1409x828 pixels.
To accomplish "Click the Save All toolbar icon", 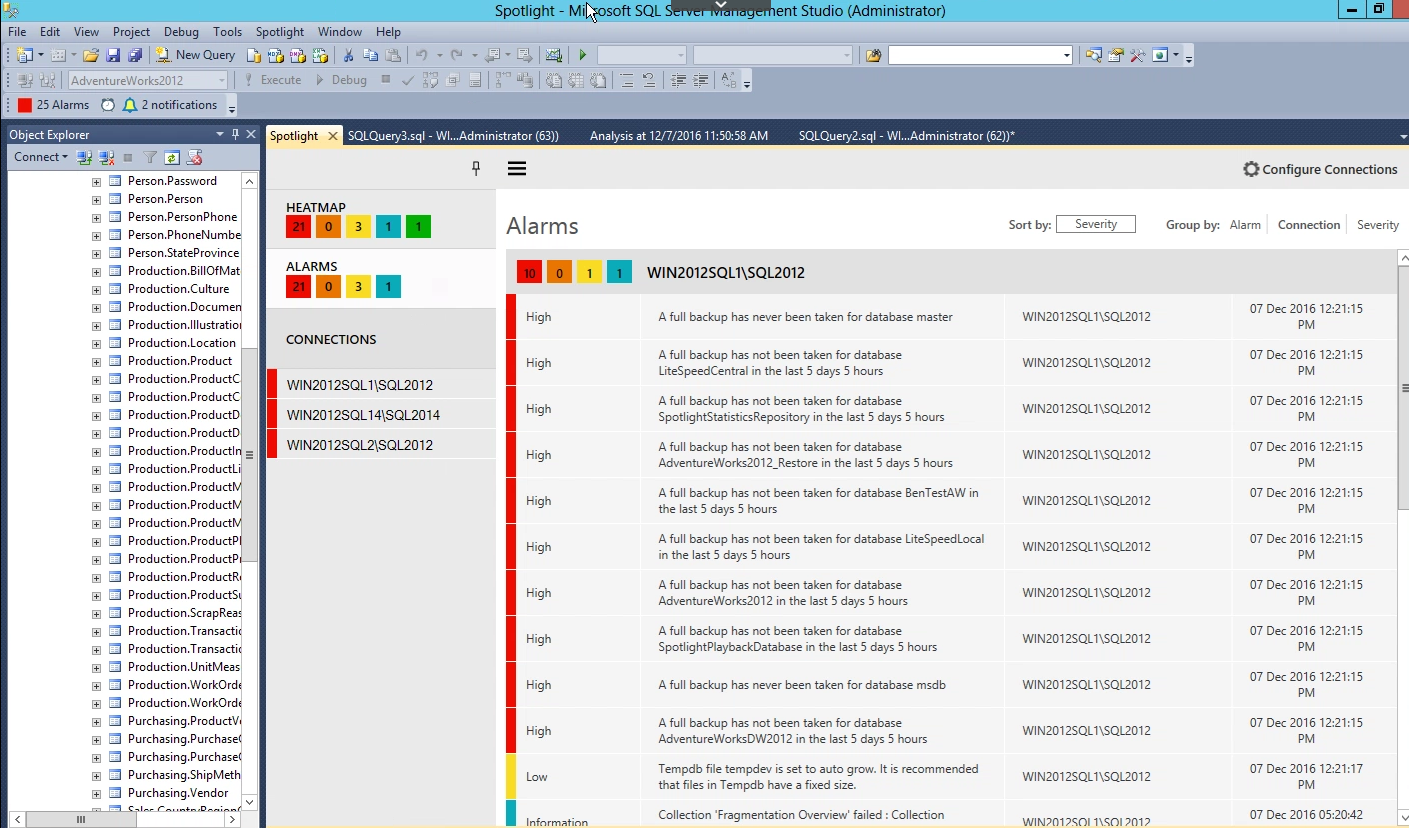I will point(134,55).
